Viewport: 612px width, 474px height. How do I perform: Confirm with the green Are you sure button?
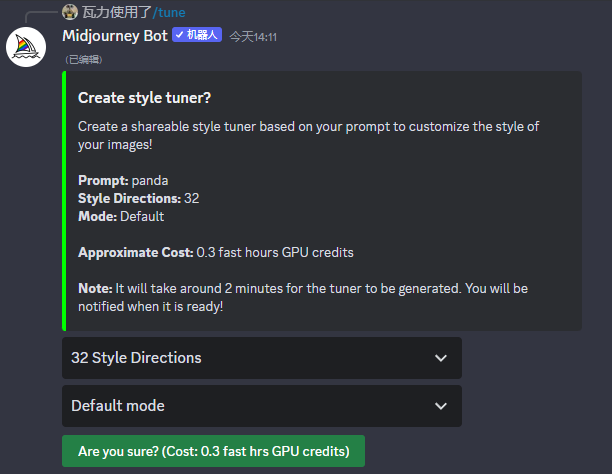click(x=213, y=451)
